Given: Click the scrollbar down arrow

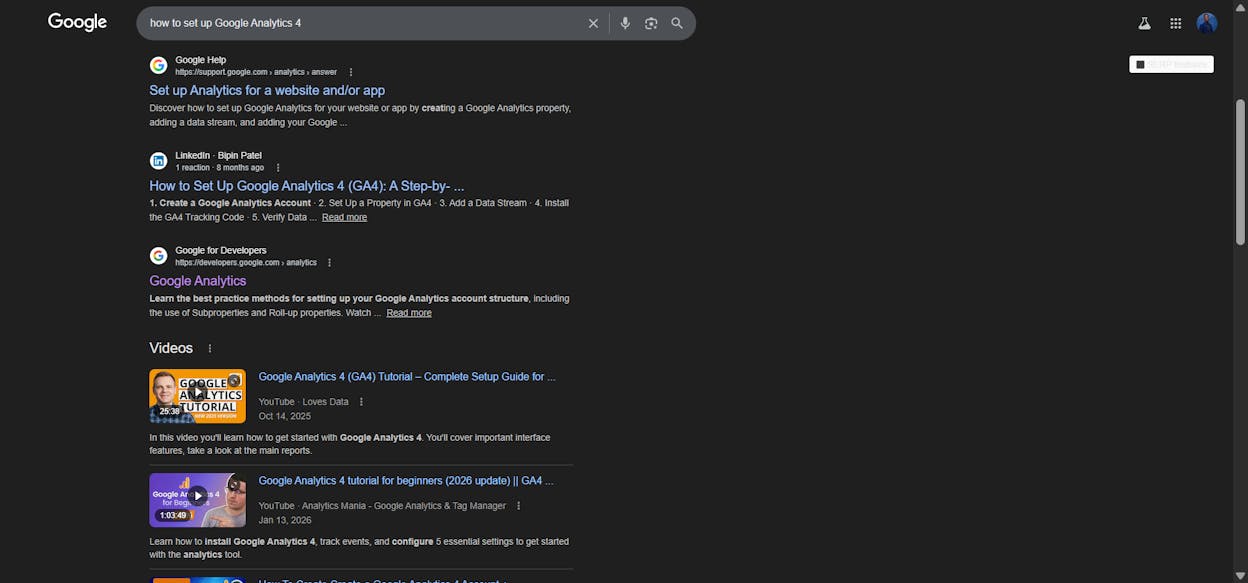Looking at the screenshot, I should pos(1241,577).
